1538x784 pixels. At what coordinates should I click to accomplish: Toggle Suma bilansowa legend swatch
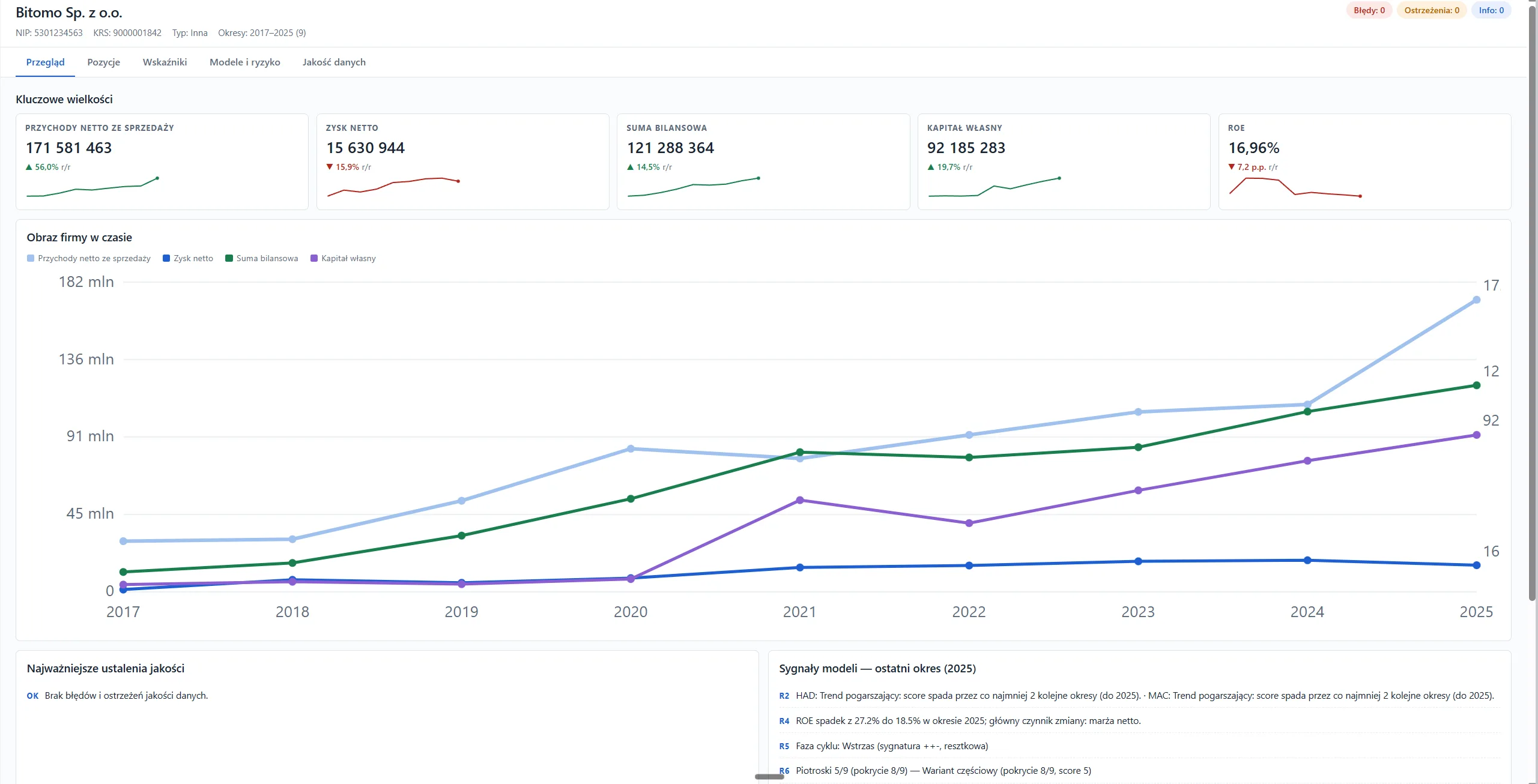(229, 258)
